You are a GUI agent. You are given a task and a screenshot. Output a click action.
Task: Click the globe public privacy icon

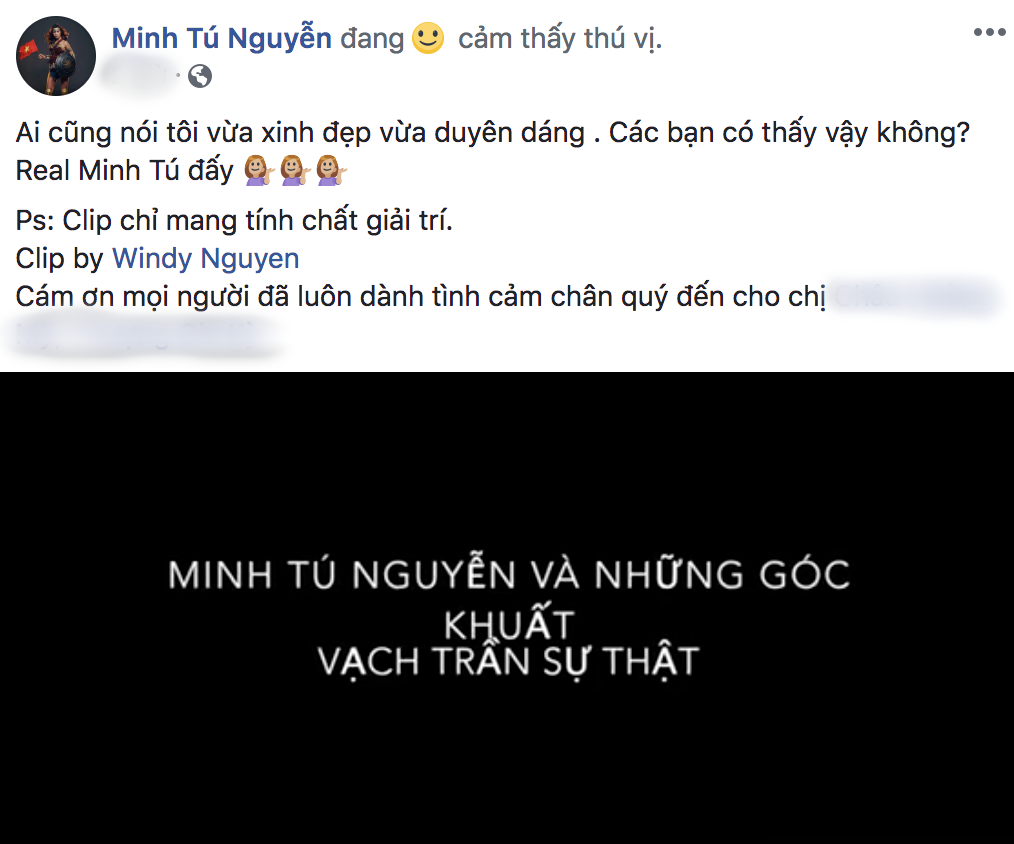[200, 76]
